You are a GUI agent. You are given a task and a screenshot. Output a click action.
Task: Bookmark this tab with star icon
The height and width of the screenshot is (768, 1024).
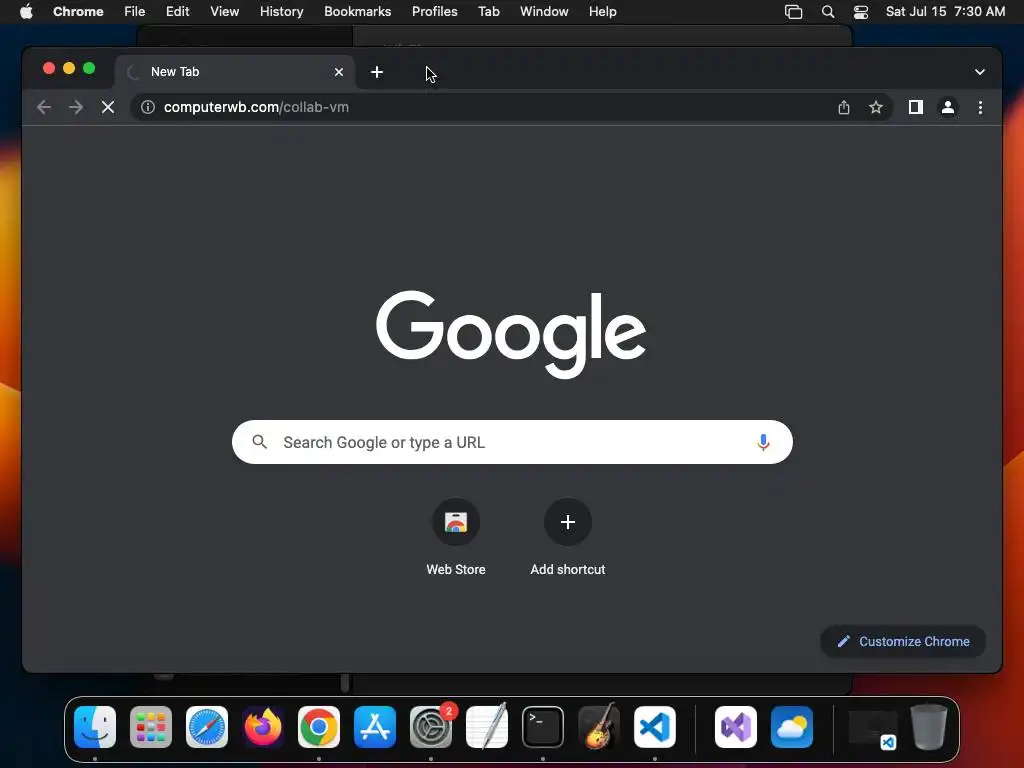click(876, 107)
